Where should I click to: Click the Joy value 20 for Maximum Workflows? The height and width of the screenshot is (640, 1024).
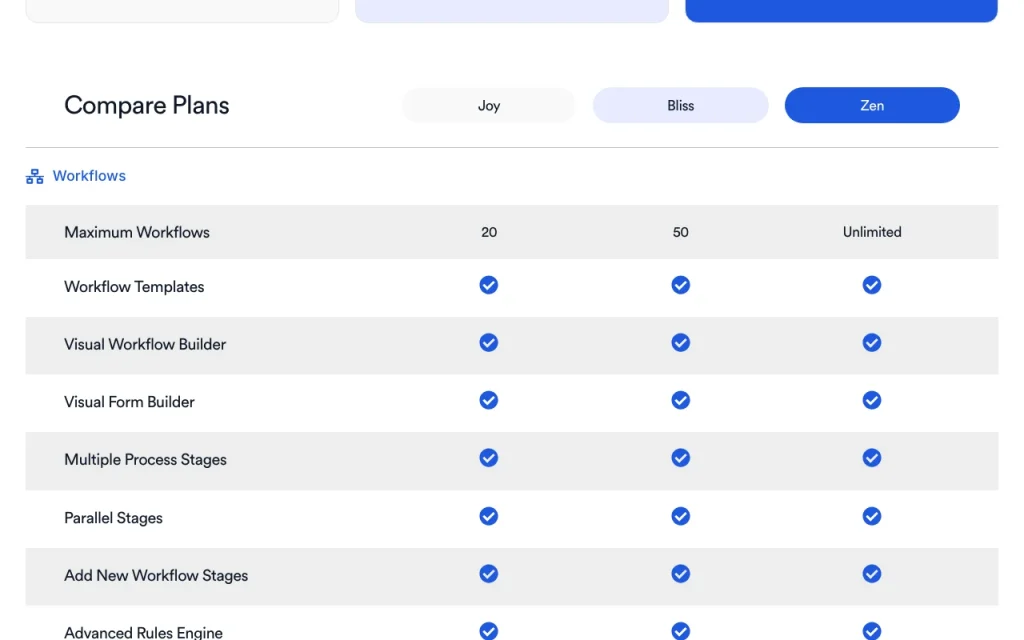click(489, 232)
